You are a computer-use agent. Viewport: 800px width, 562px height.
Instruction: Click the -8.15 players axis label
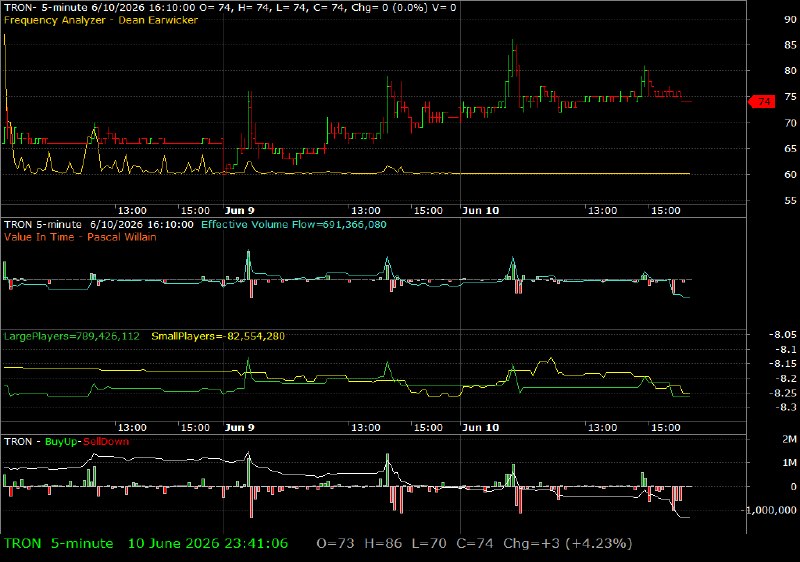[782, 364]
